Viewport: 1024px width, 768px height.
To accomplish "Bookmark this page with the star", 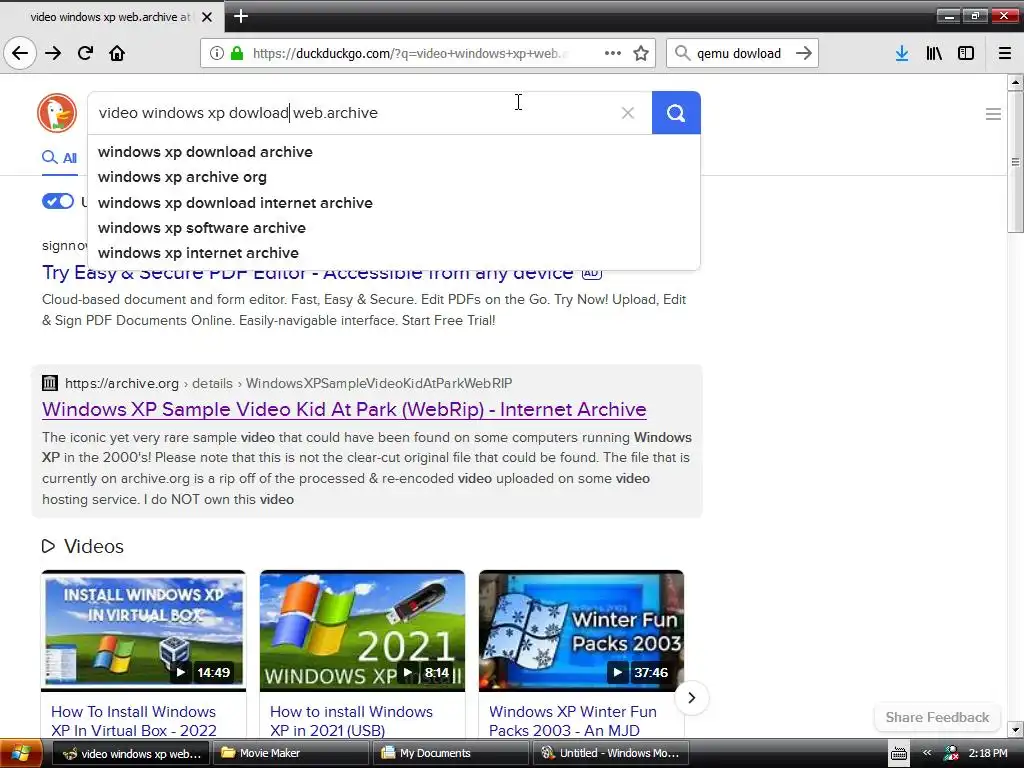I will click(x=641, y=53).
